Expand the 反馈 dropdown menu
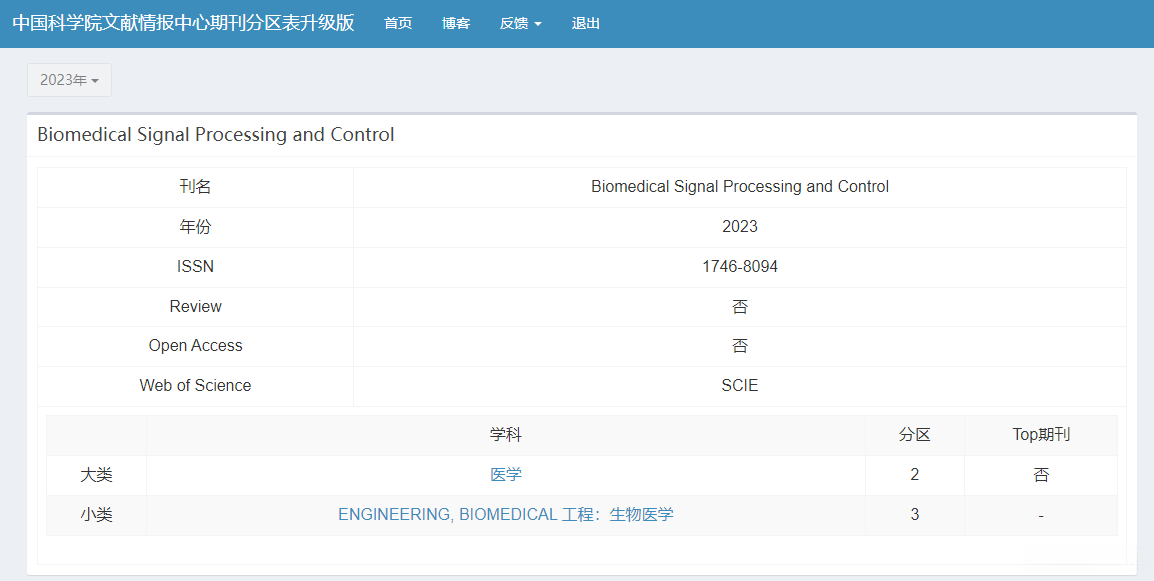This screenshot has width=1154, height=581. (x=520, y=24)
